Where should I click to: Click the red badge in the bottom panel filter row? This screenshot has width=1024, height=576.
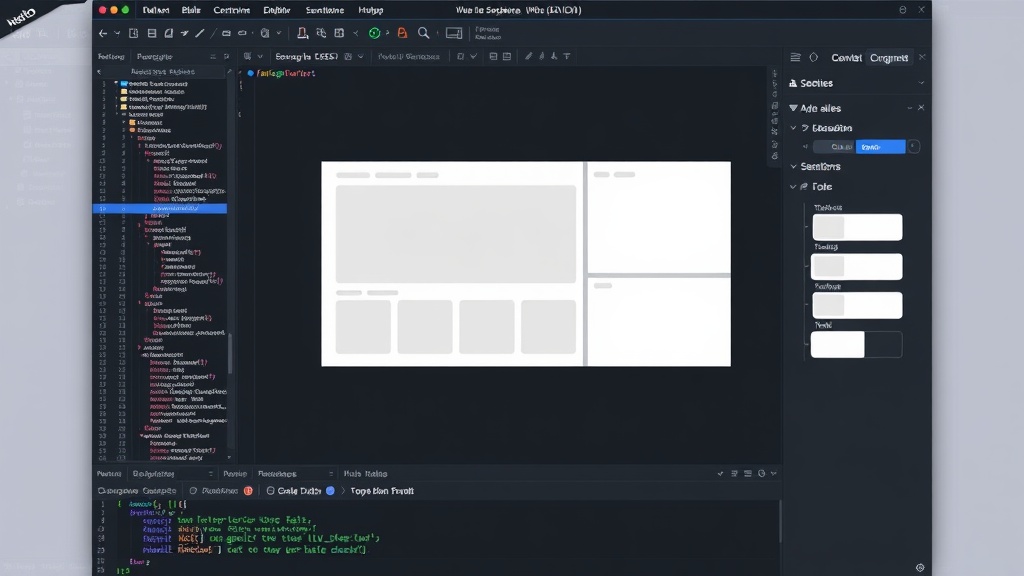pyautogui.click(x=248, y=490)
